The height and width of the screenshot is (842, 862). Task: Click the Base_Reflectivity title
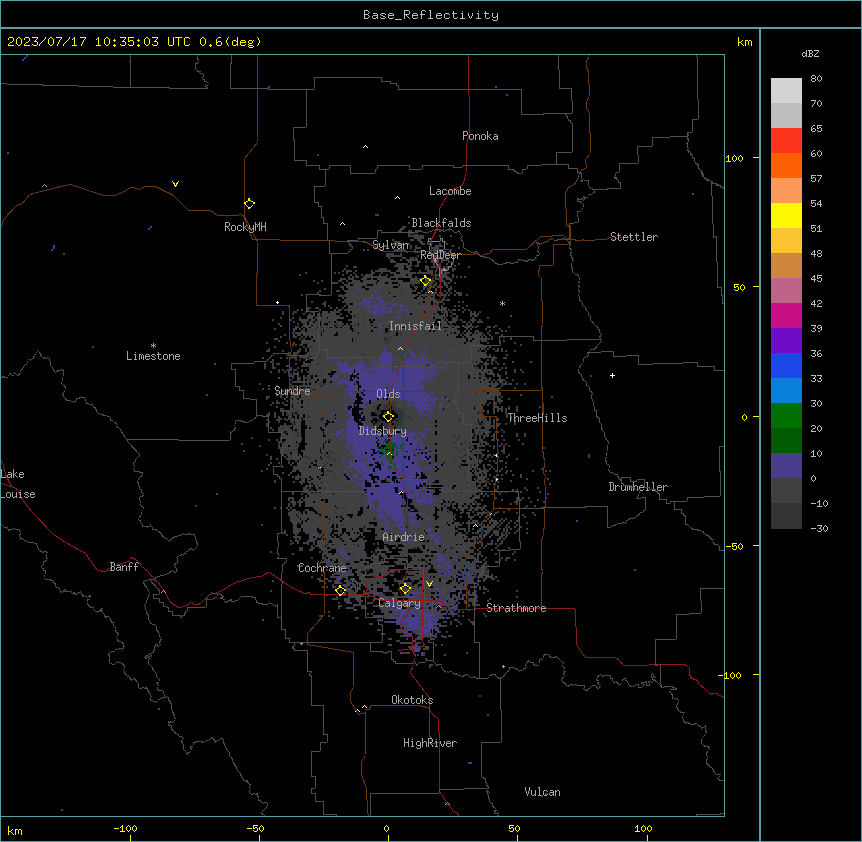tap(431, 15)
